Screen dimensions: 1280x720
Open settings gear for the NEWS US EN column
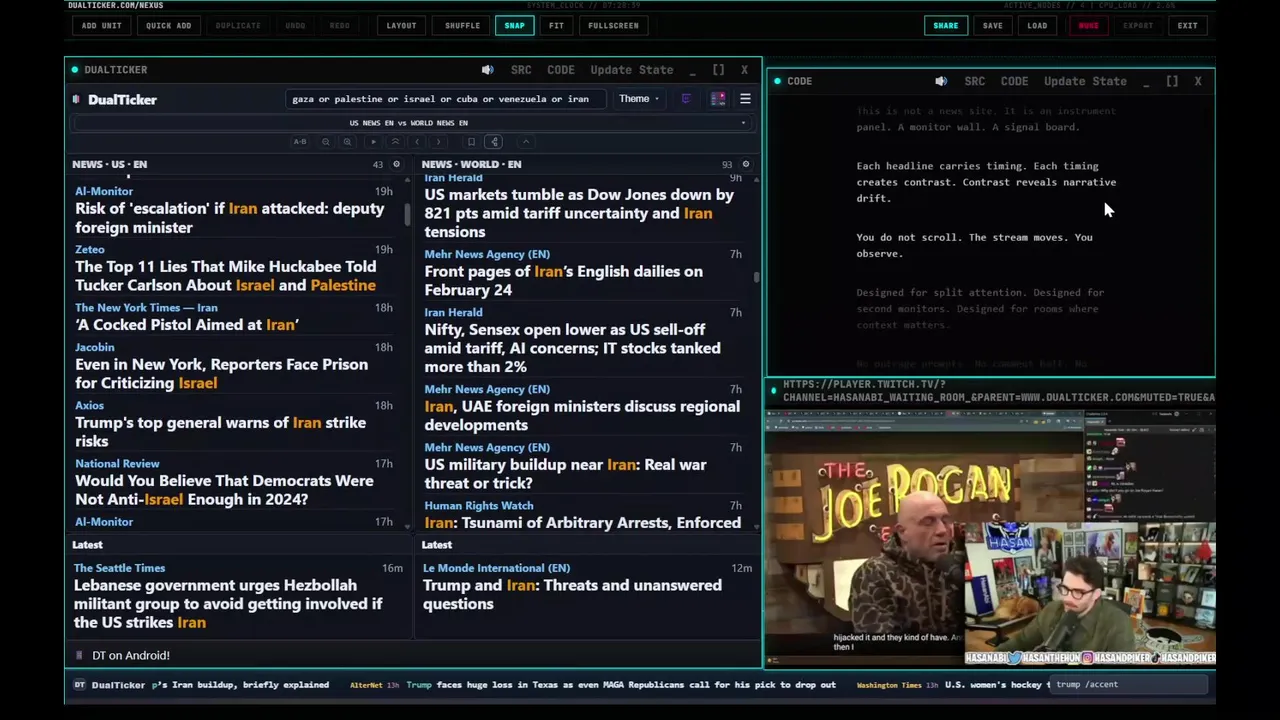pos(396,164)
